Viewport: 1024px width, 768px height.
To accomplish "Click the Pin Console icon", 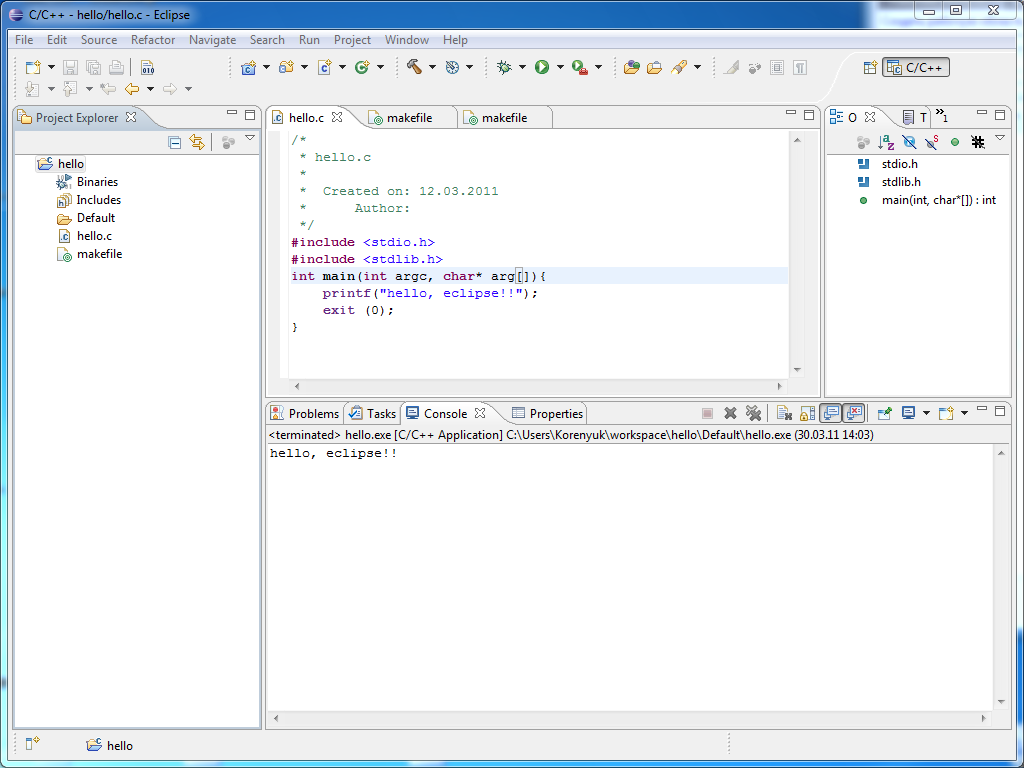I will [883, 413].
